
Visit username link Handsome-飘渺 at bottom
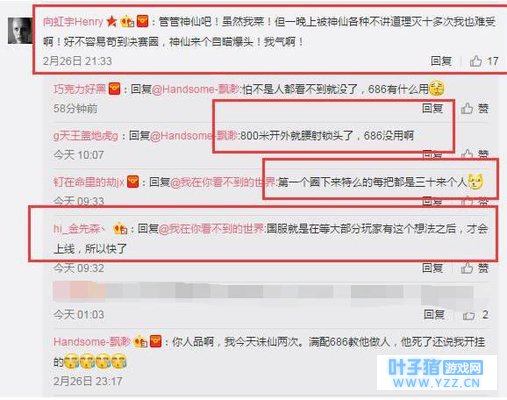pos(92,342)
